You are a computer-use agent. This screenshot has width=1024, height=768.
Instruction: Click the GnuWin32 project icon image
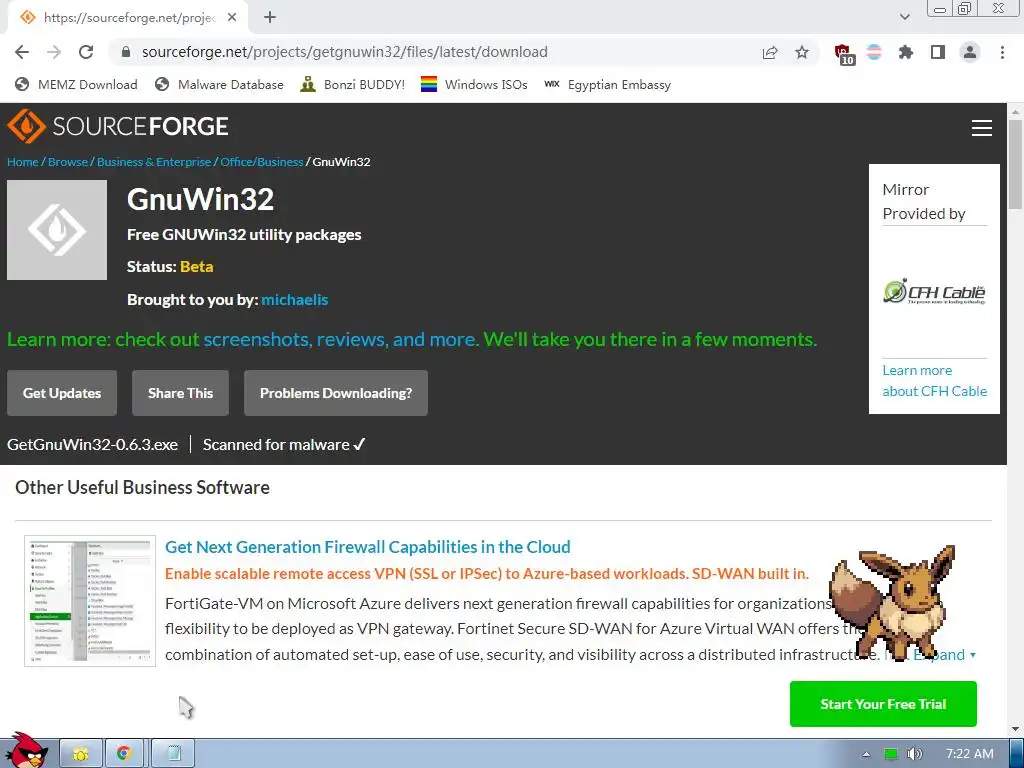pos(57,230)
